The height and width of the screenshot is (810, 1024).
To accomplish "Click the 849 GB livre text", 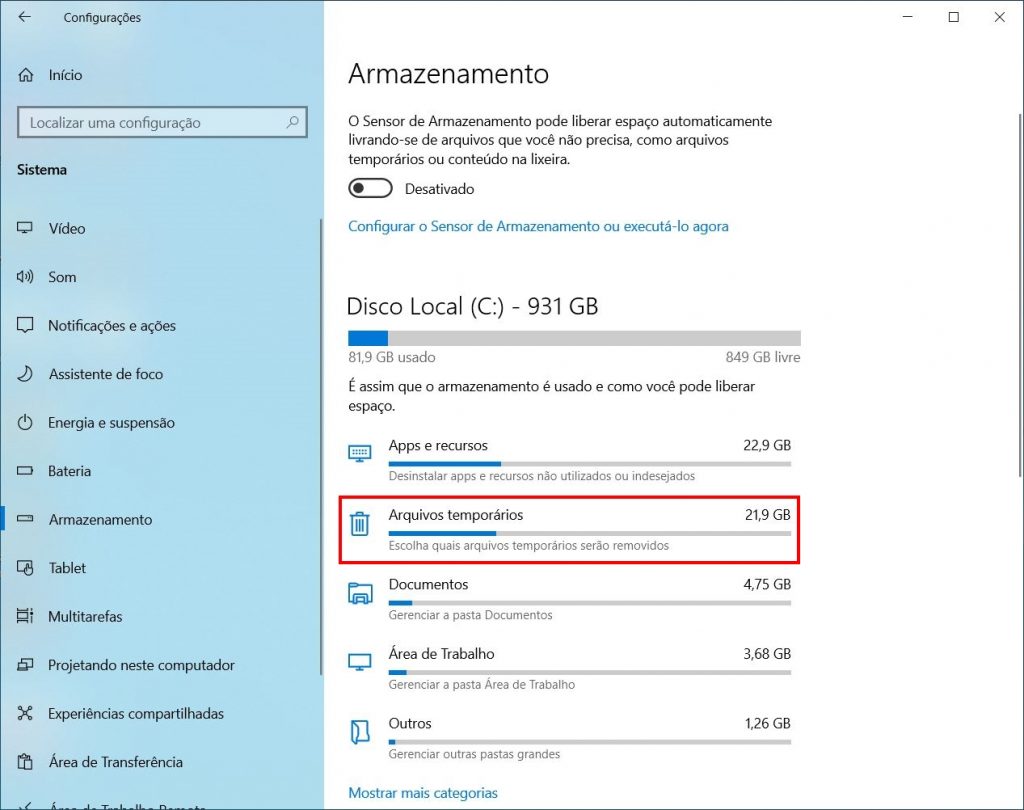I will (762, 357).
